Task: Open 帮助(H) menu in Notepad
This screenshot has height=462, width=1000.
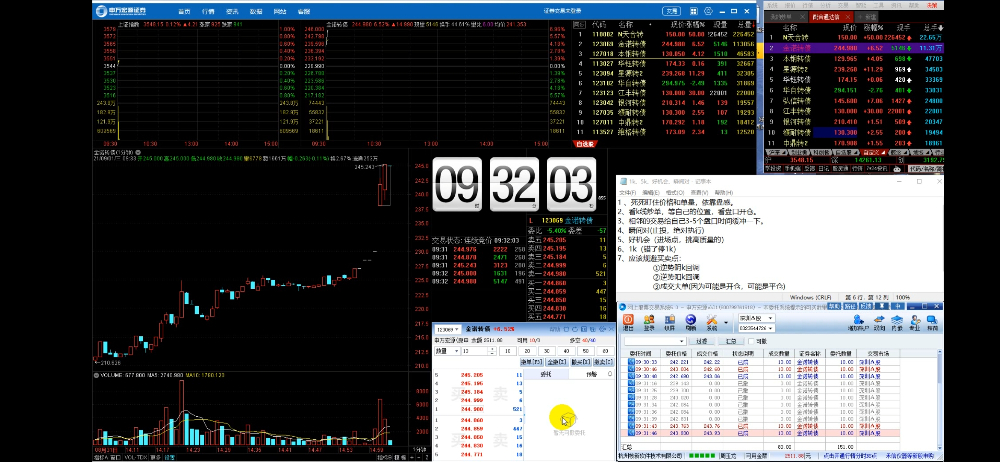Action: (724, 191)
